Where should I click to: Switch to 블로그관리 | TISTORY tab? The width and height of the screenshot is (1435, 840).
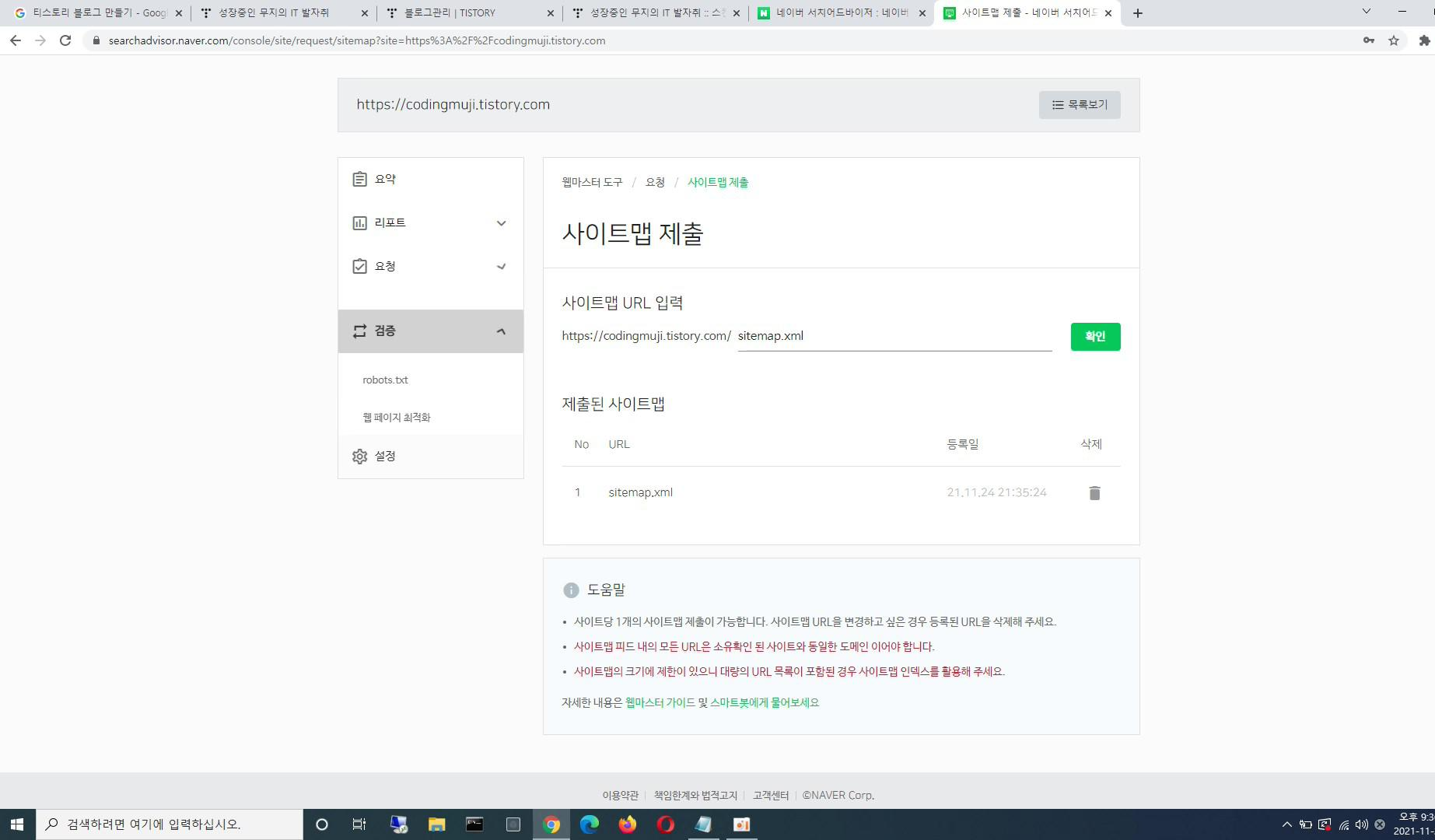point(470,13)
